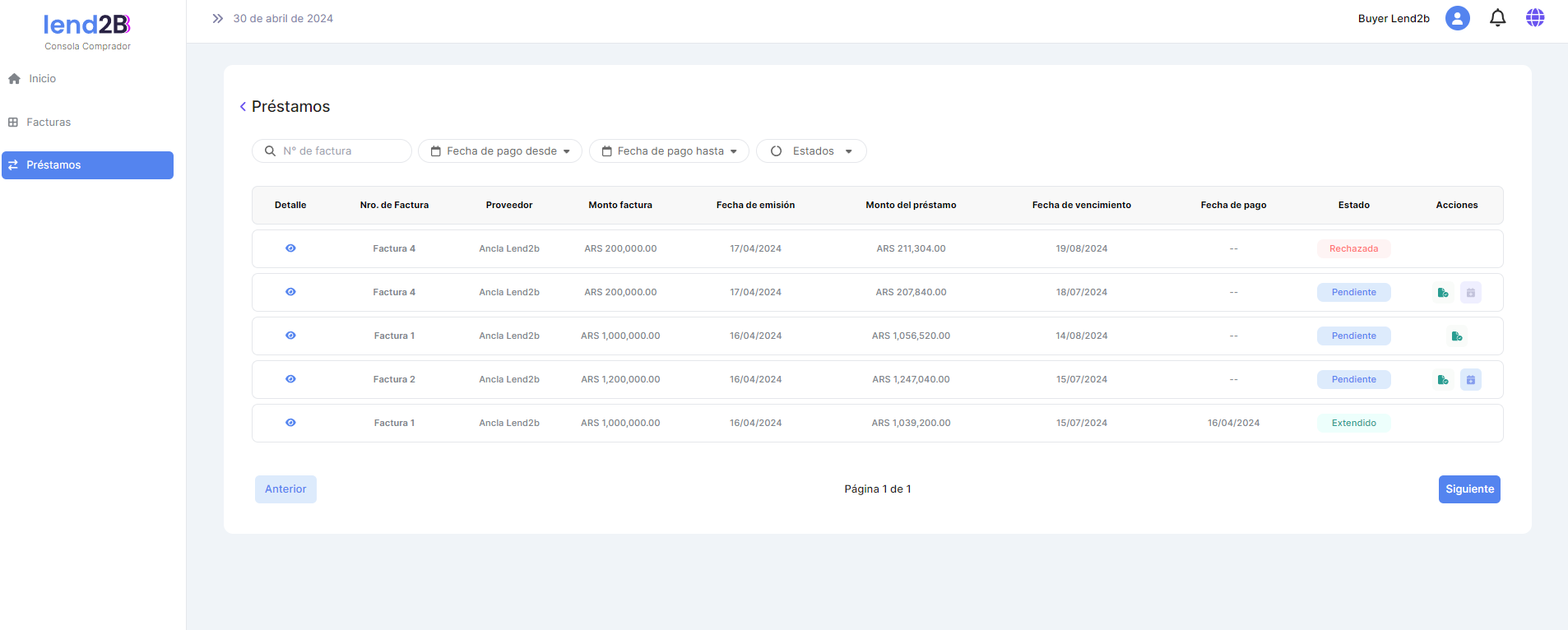Viewport: 1568px width, 630px height.
Task: View details of the rejected Factura 4 loan
Action: [x=290, y=248]
